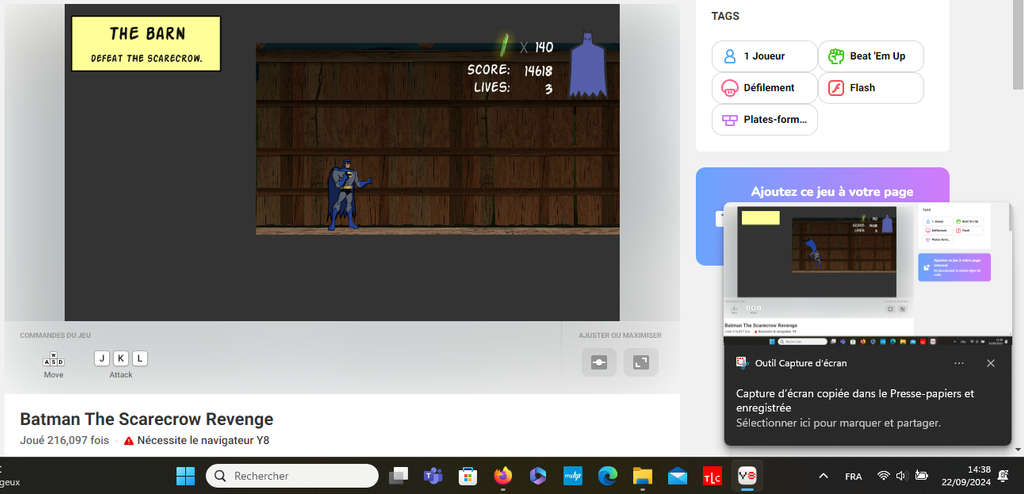Open Microsoft Edge from taskbar
The image size is (1024, 494).
(x=607, y=476)
